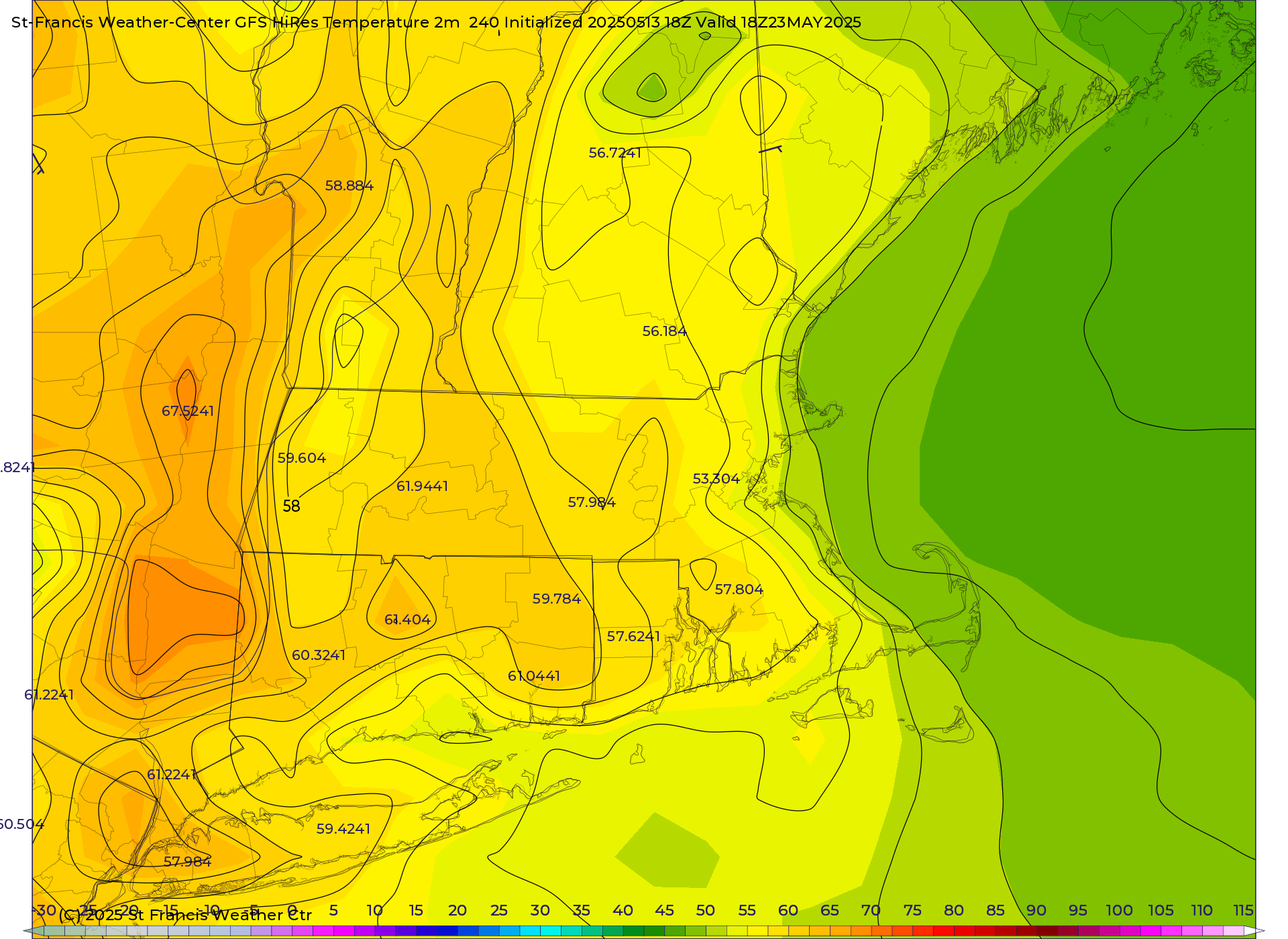Select the legend label 80

(x=954, y=910)
